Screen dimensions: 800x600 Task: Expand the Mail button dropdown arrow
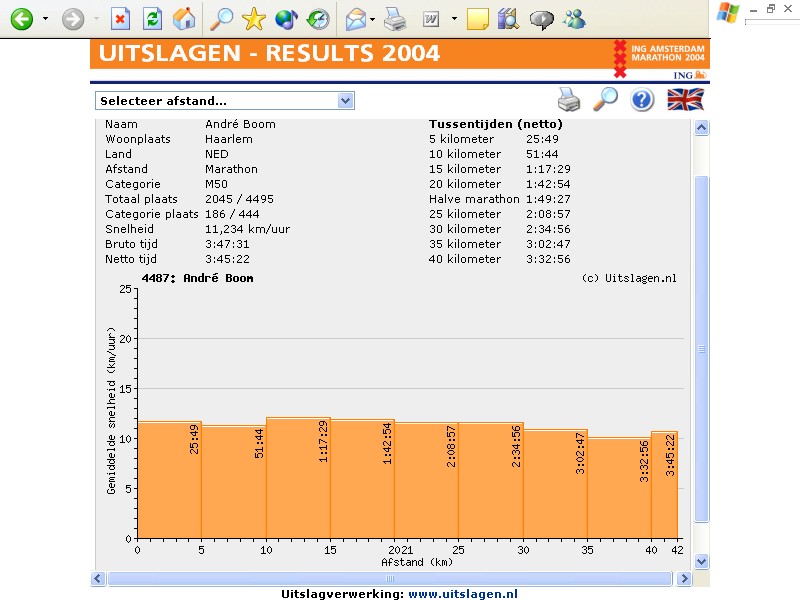point(372,18)
